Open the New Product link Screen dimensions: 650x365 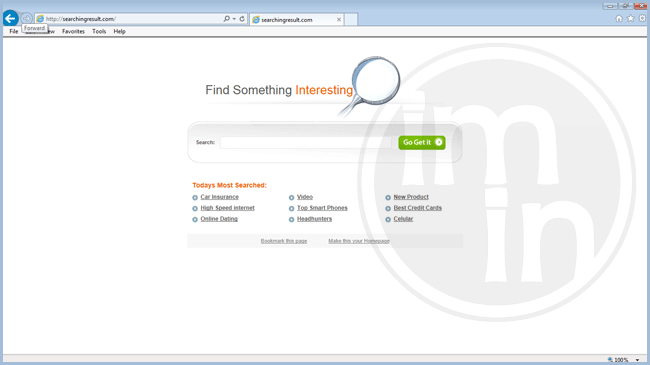[411, 197]
